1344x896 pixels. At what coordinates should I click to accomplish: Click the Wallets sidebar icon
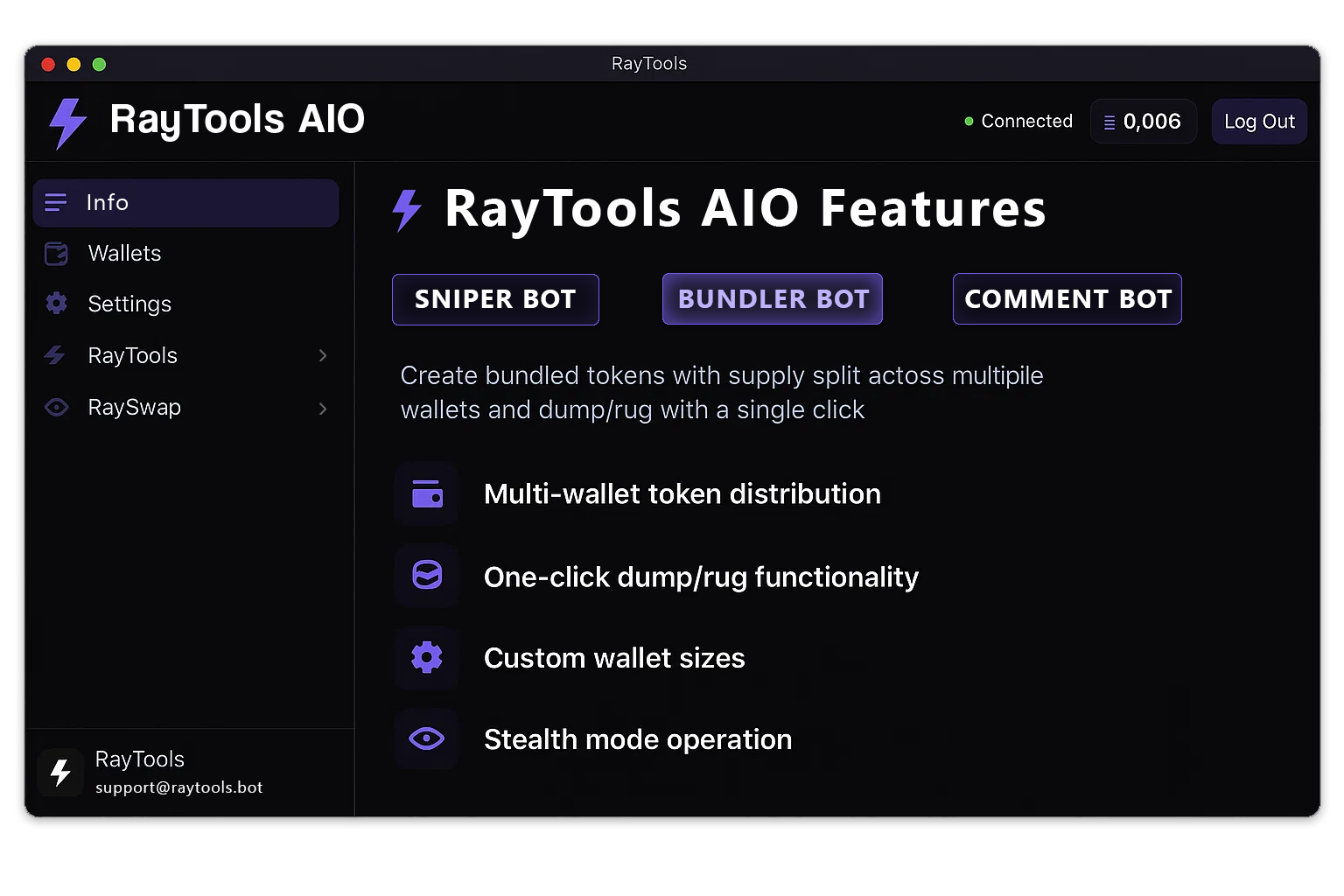[x=56, y=254]
